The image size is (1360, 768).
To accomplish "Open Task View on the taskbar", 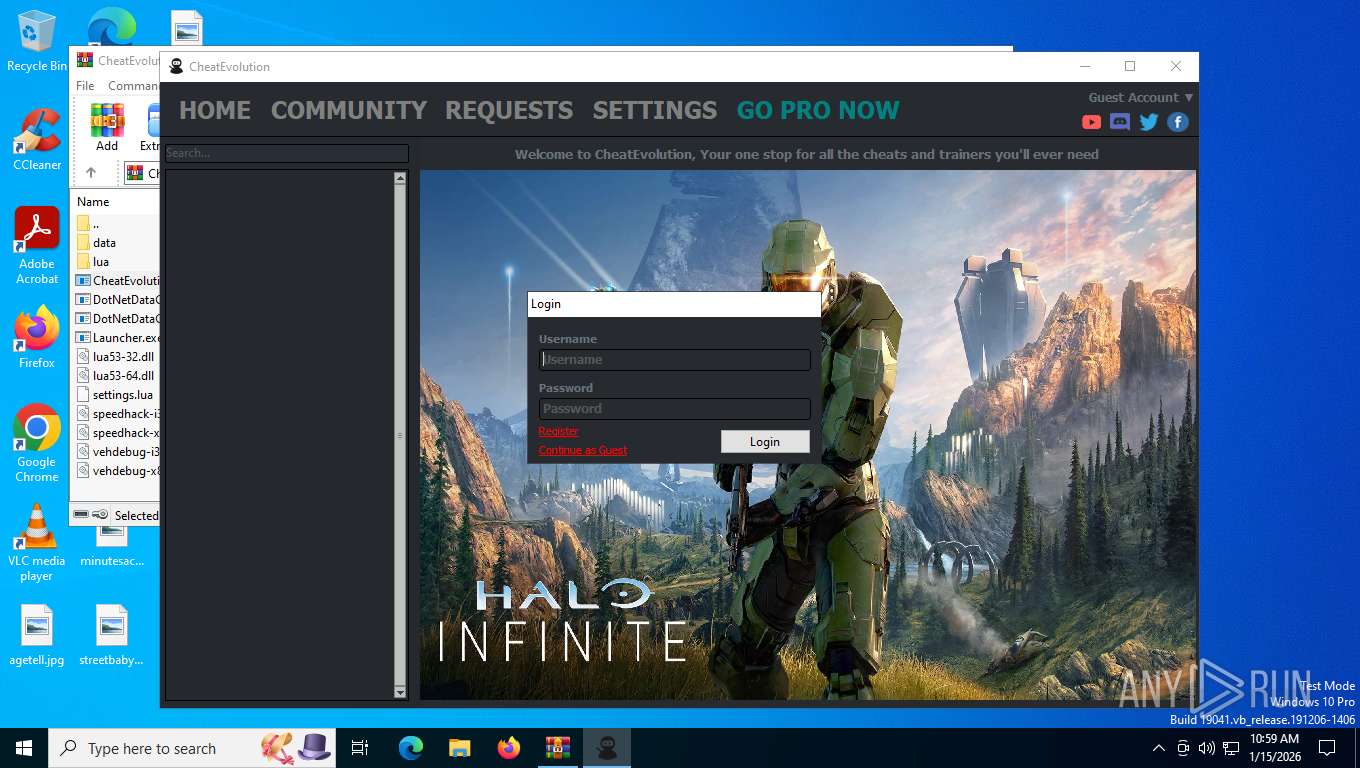I will tap(360, 748).
